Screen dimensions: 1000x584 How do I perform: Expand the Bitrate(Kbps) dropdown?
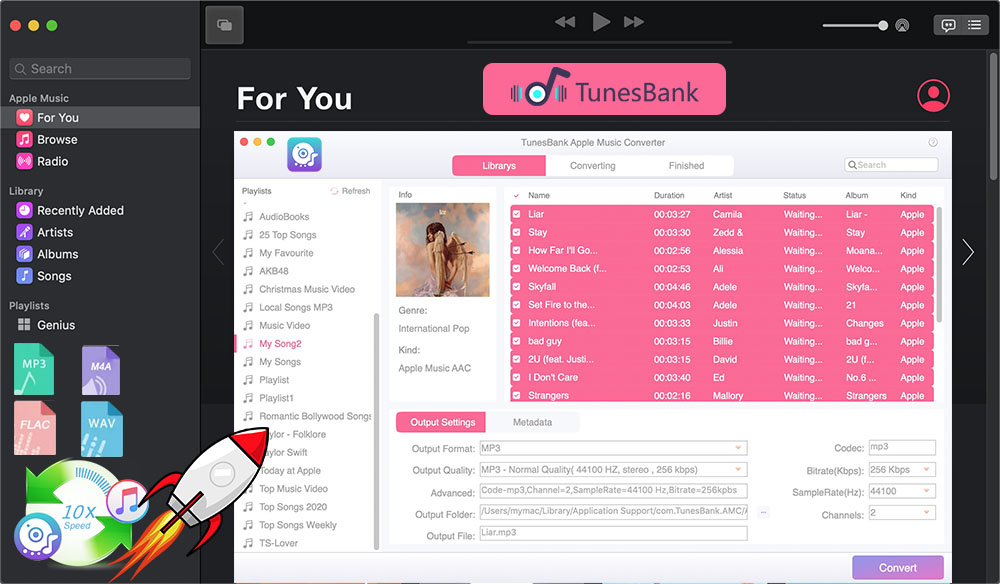[x=928, y=469]
